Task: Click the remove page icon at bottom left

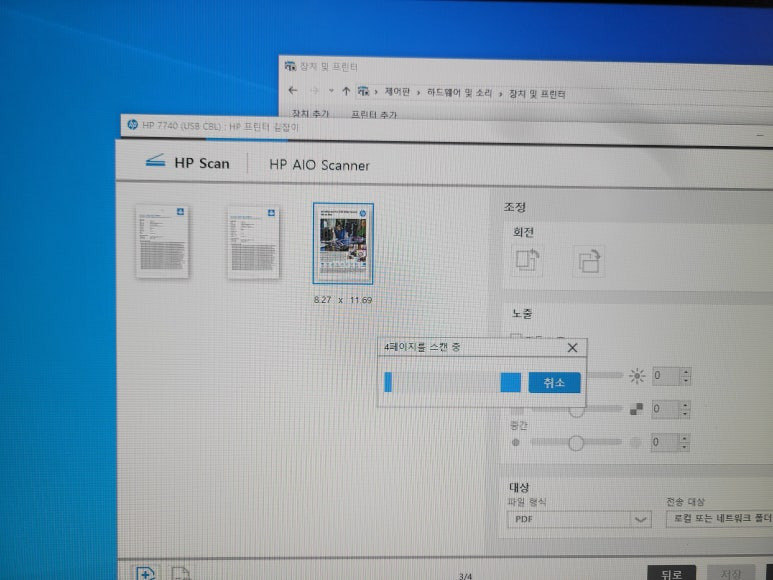Action: click(x=181, y=574)
